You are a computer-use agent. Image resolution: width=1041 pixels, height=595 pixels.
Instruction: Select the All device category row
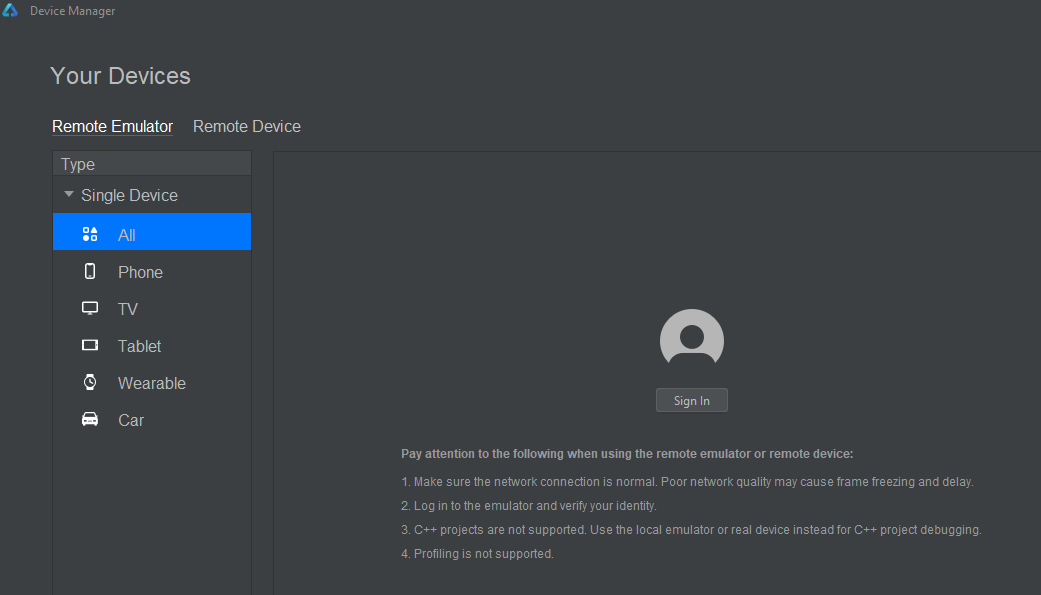point(152,232)
